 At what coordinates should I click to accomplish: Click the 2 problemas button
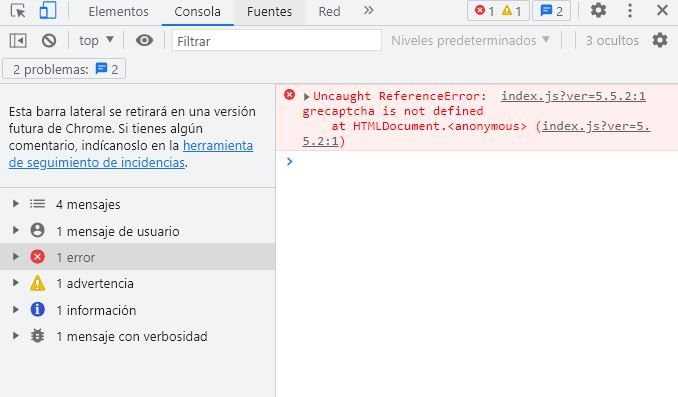point(64,69)
